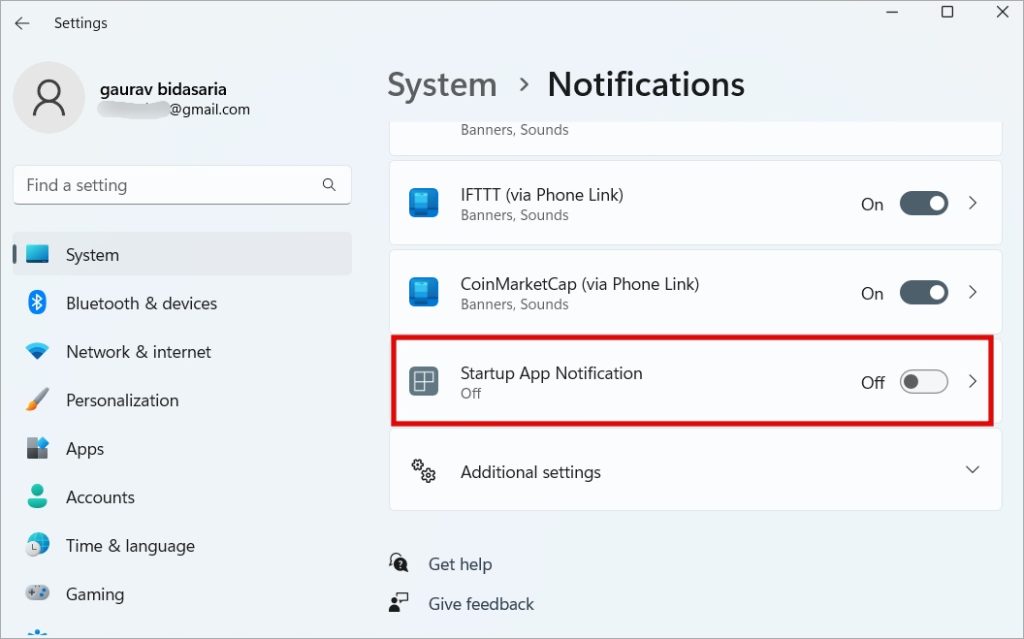The image size is (1024, 639).
Task: Click the search magnifier icon
Action: 329,185
